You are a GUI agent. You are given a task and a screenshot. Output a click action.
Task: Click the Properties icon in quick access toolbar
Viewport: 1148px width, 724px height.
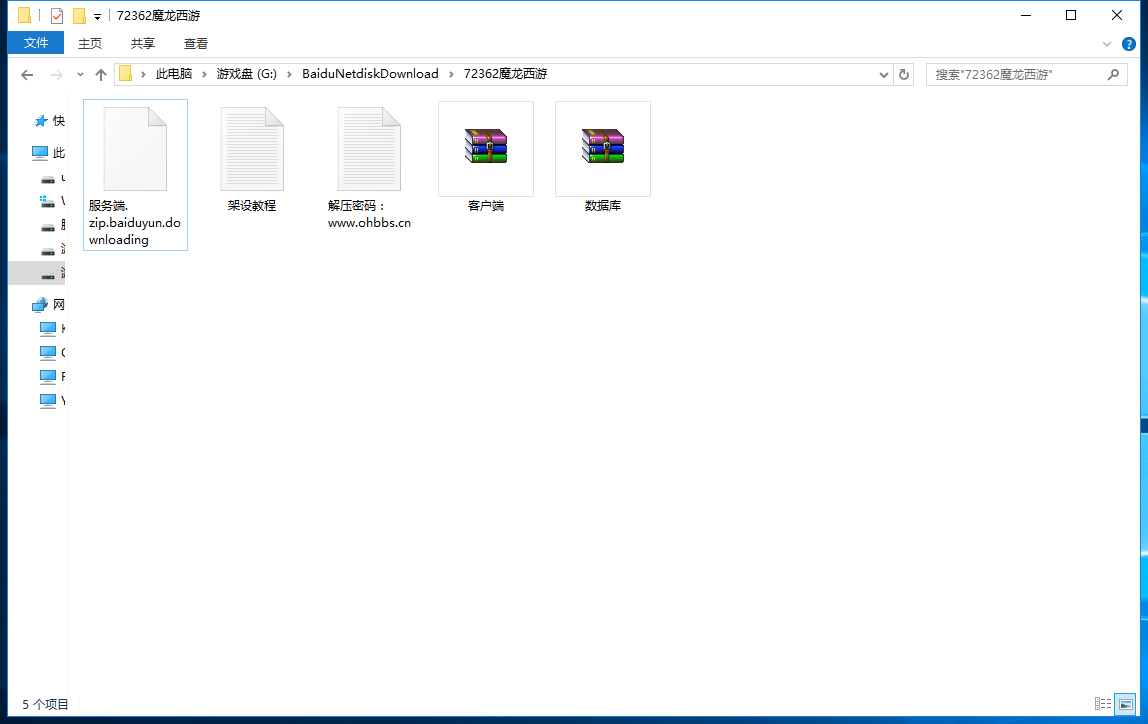[x=57, y=16]
